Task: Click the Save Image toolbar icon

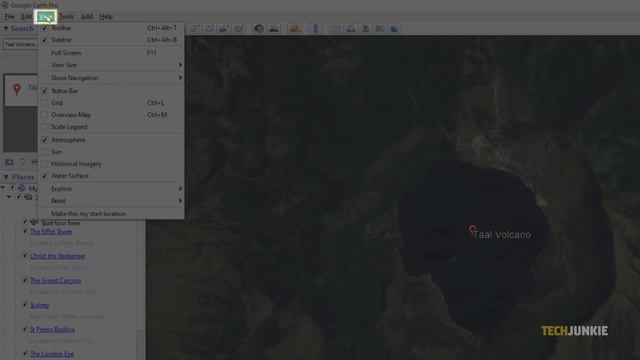Action: (x=366, y=28)
